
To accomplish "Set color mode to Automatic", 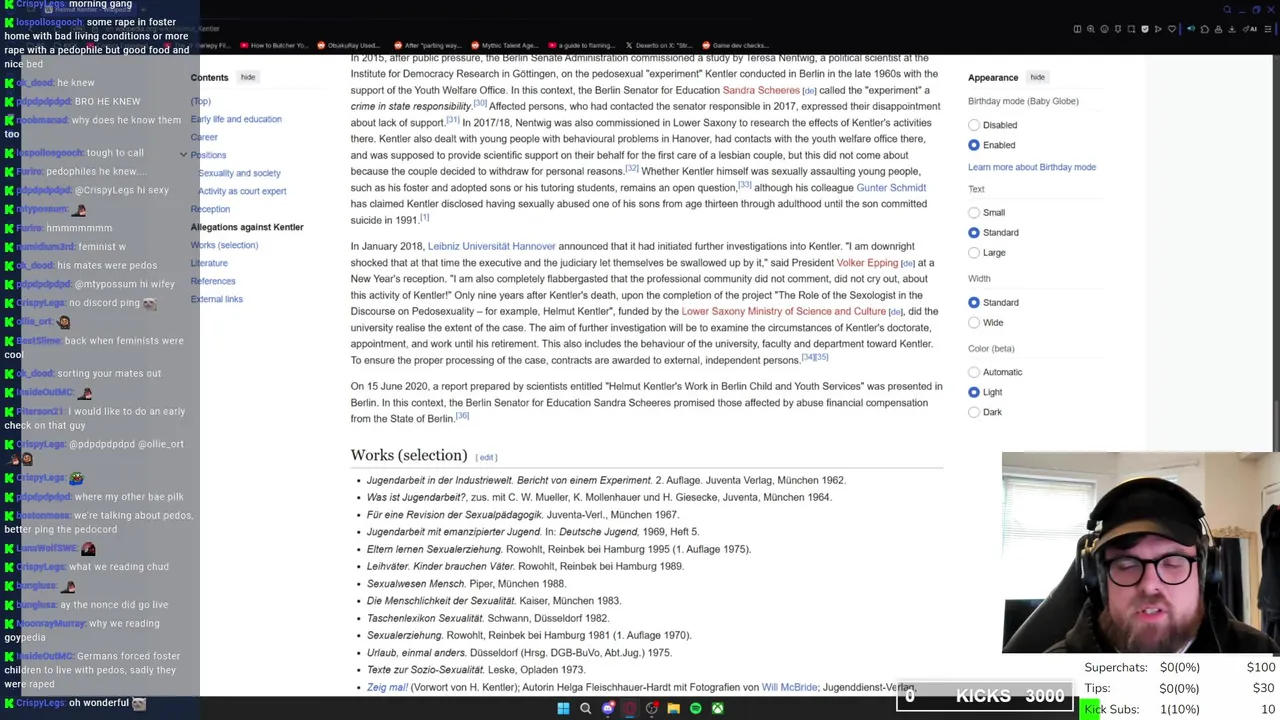I will (x=974, y=372).
